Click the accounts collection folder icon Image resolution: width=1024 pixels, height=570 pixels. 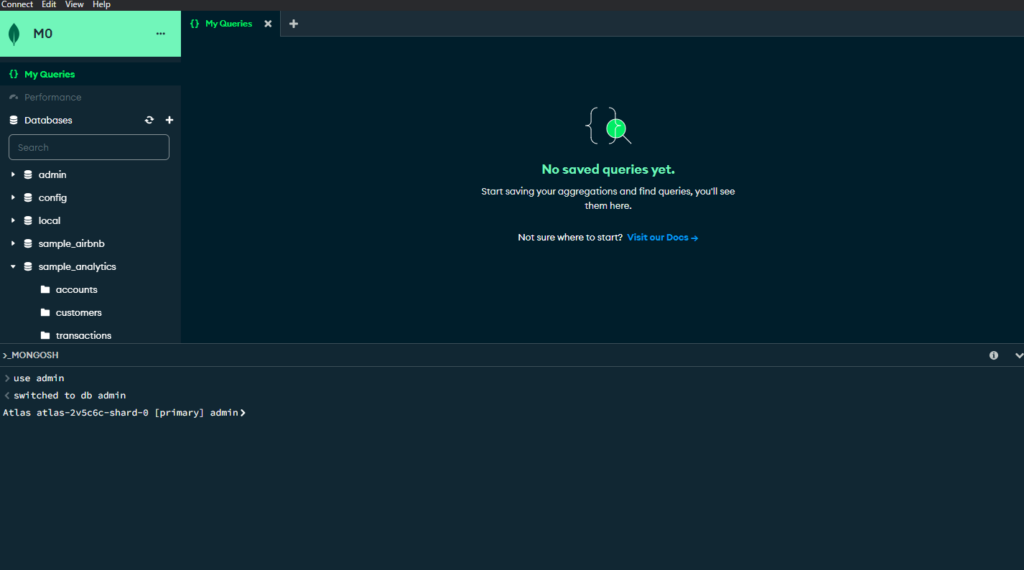(45, 289)
